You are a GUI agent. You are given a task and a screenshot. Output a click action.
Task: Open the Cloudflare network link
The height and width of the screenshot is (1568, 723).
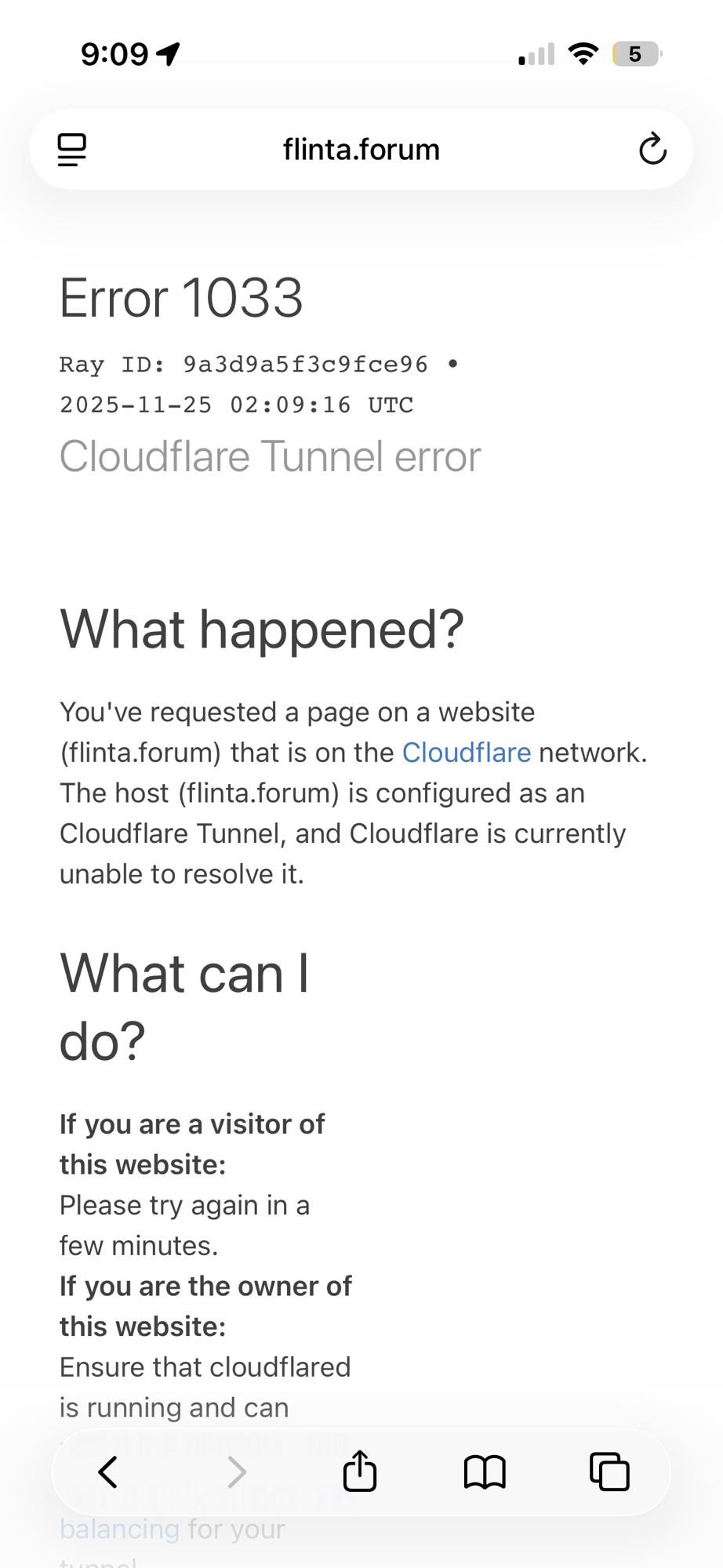[x=467, y=753]
